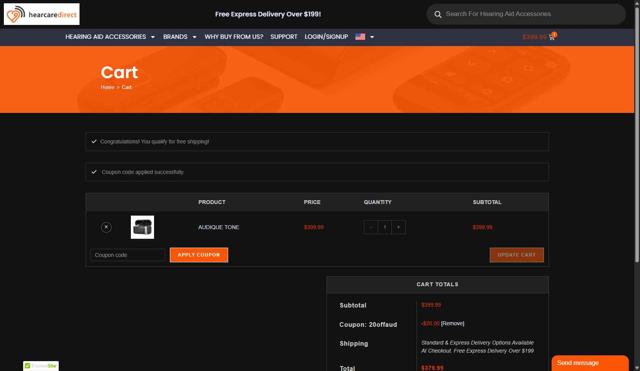640x371 pixels.
Task: Click the Coupon code applied successfully notice
Action: [x=317, y=172]
